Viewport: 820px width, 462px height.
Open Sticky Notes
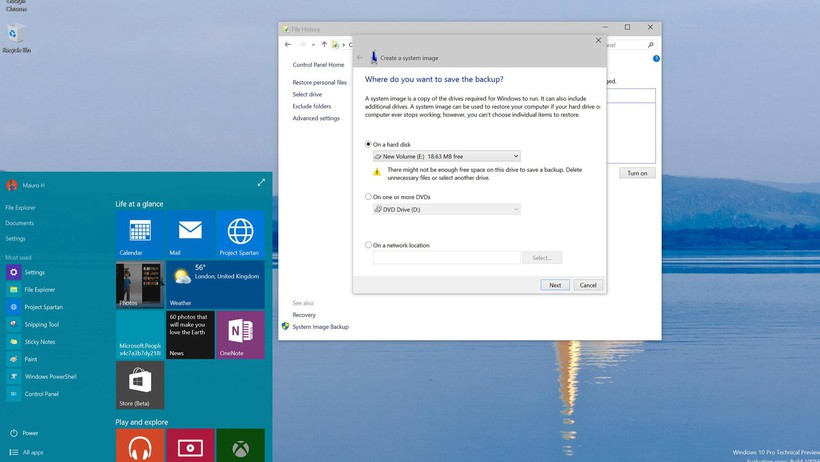tap(39, 342)
